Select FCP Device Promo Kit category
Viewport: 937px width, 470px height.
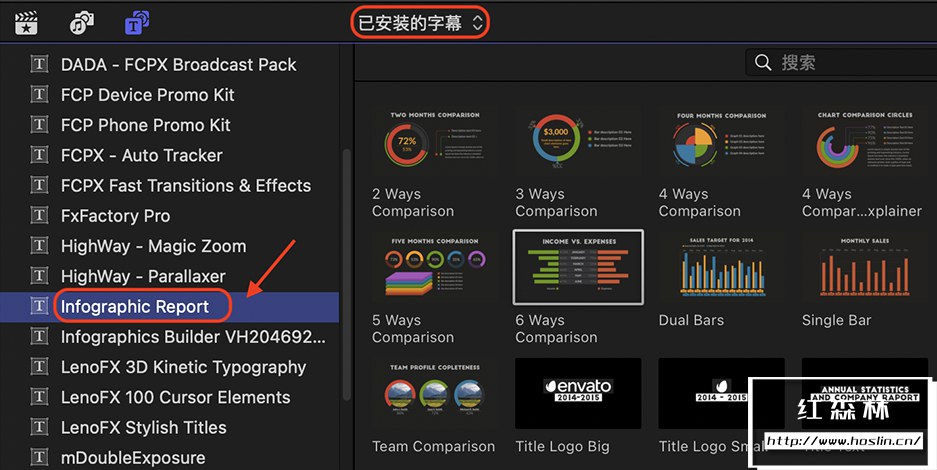(x=148, y=95)
